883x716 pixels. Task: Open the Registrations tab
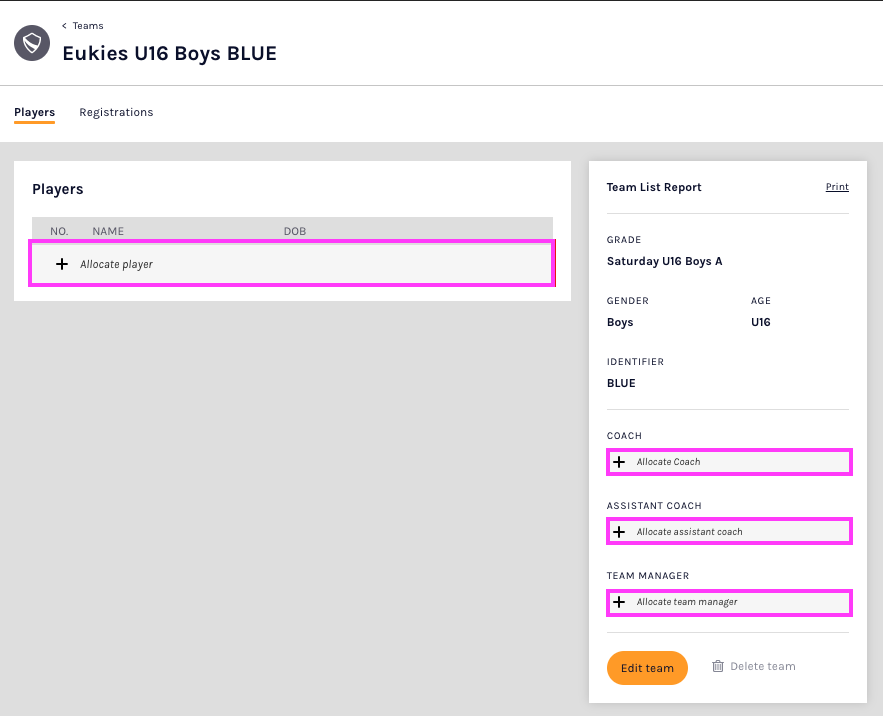click(116, 113)
